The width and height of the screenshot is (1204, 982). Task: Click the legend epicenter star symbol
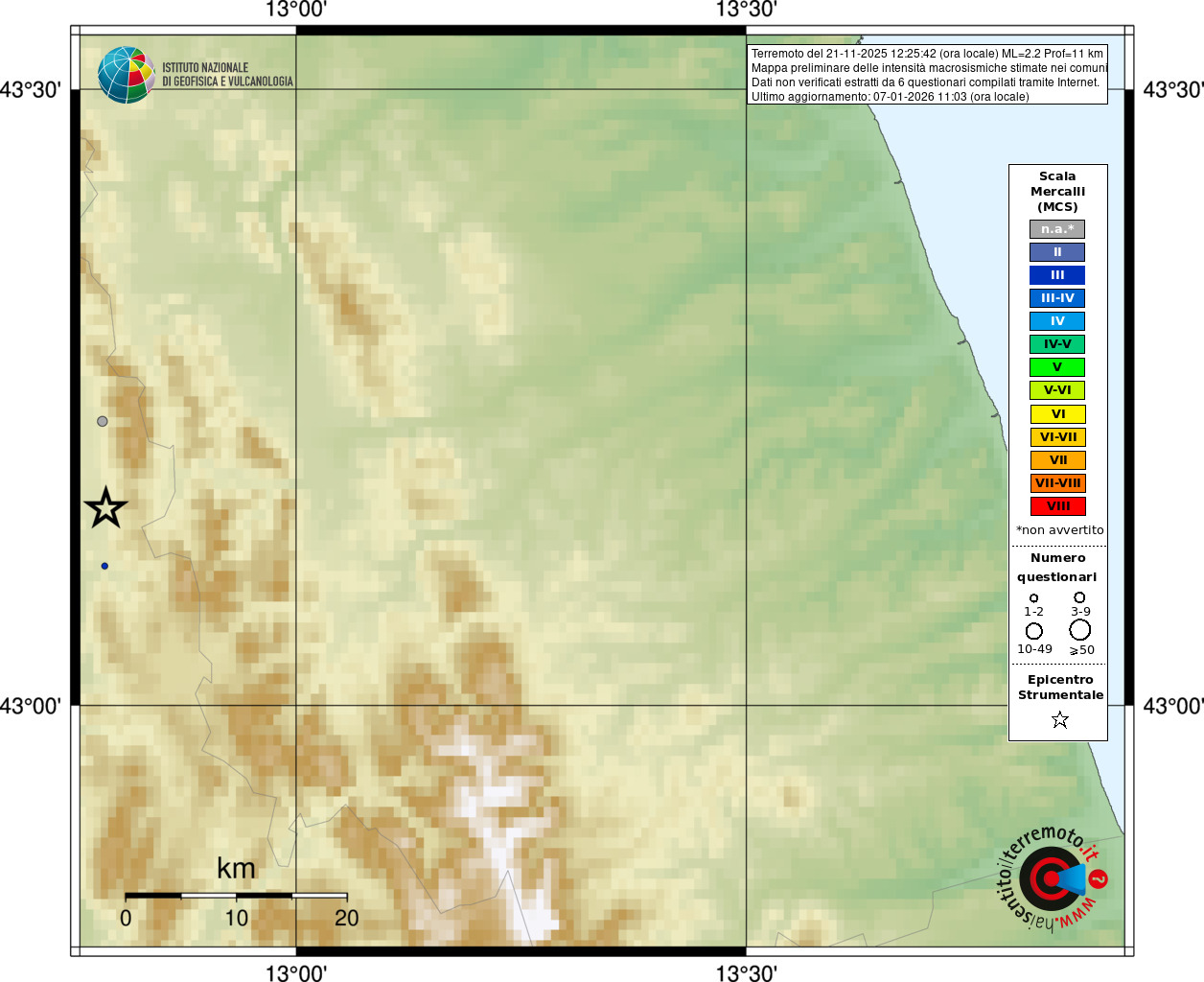click(x=1059, y=719)
